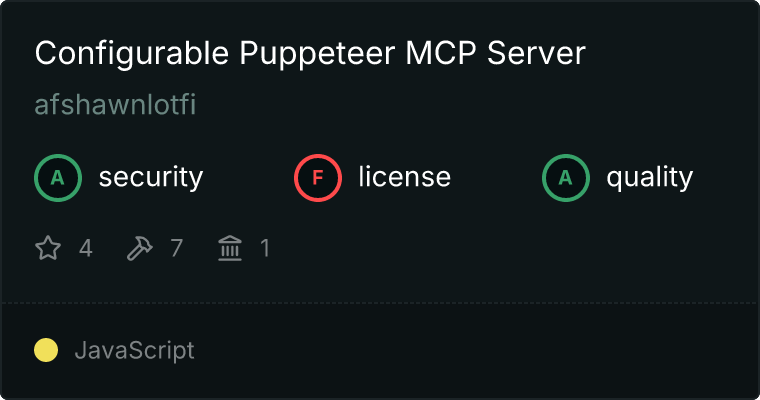Viewport: 760px width, 400px height.
Task: Click the security label text
Action: pos(151,177)
